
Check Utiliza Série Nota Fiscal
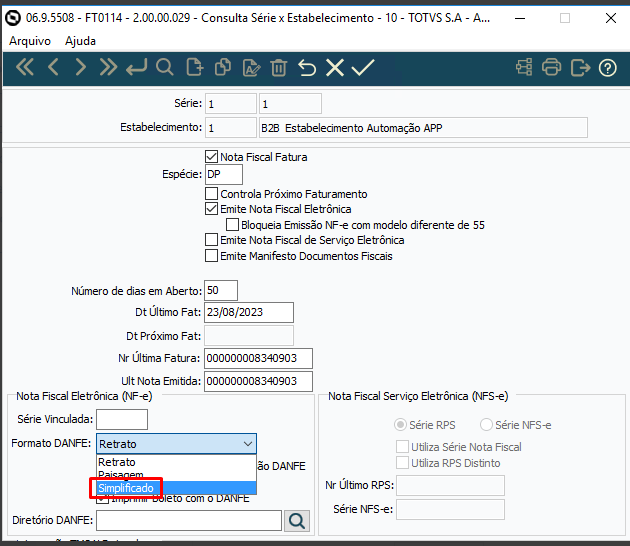[403, 446]
